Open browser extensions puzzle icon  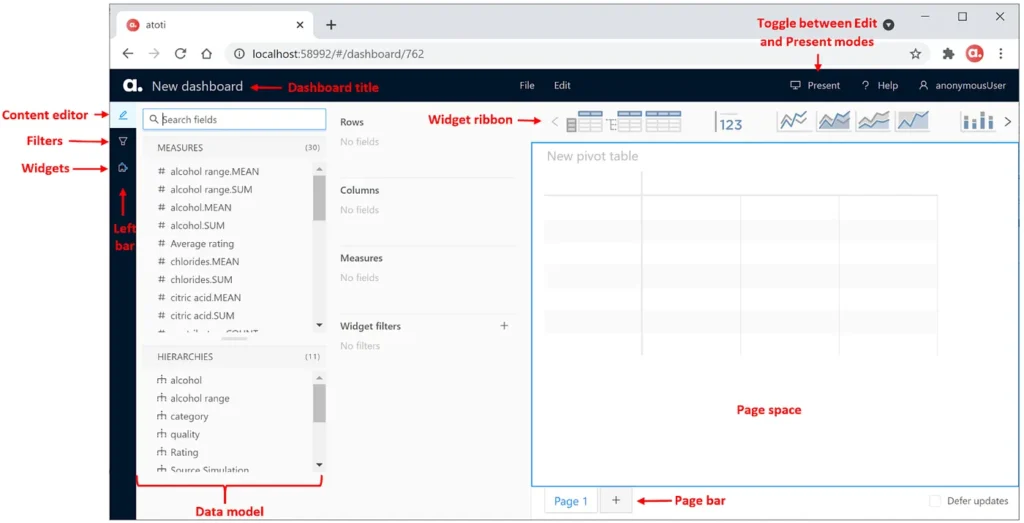point(948,54)
